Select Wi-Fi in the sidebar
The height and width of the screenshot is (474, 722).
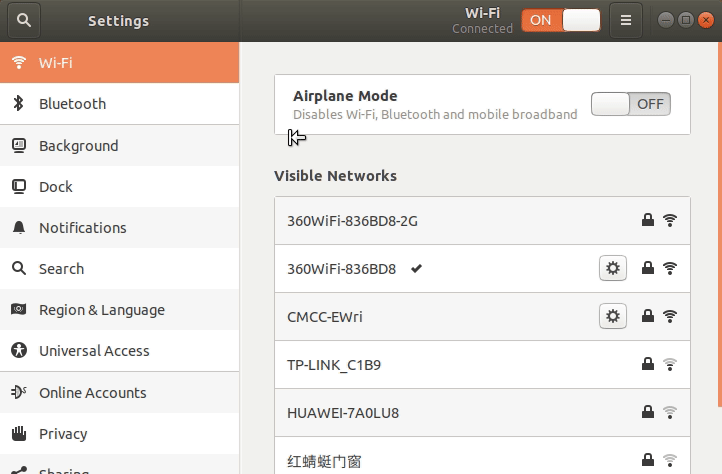[119, 63]
